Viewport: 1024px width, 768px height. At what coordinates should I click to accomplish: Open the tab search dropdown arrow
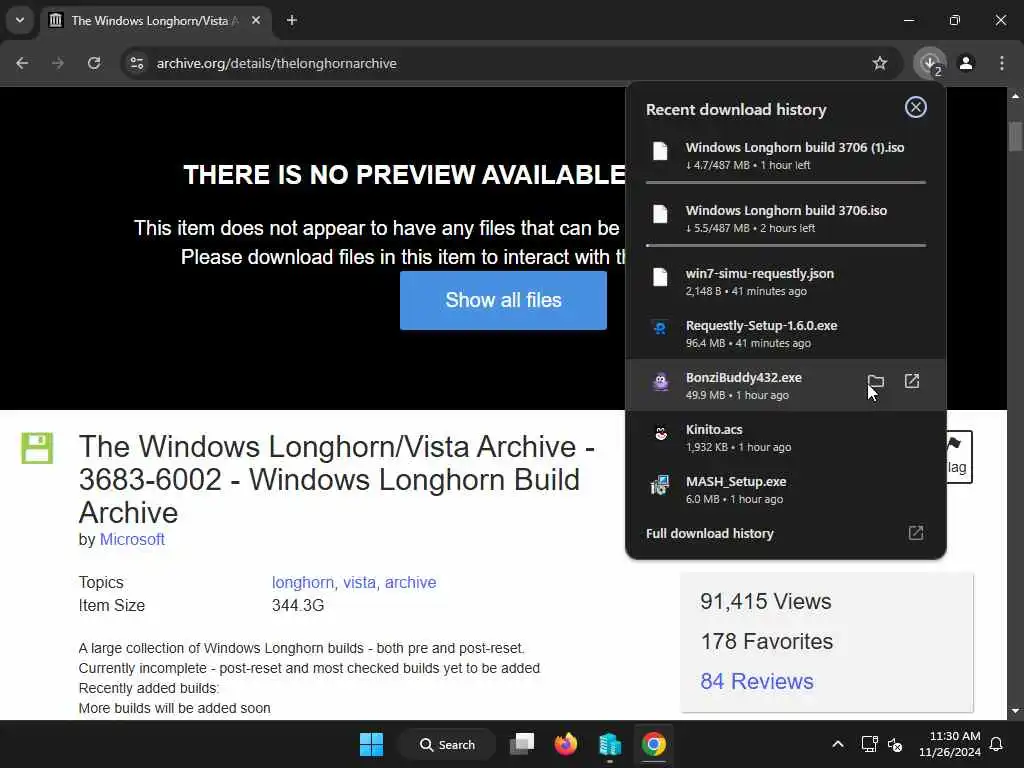20,20
